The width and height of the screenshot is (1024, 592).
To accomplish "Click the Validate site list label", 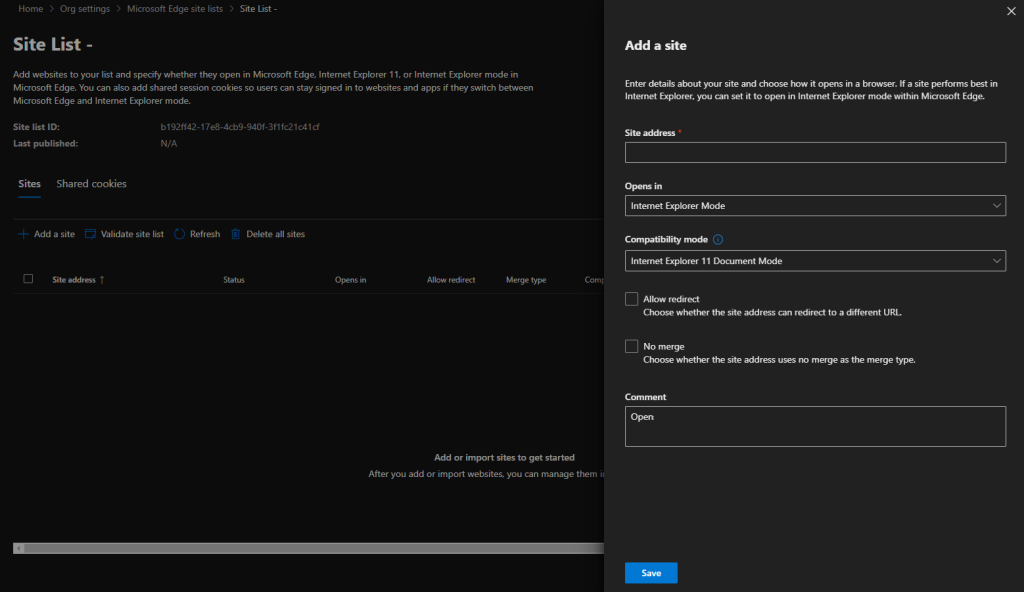I will click(x=132, y=234).
